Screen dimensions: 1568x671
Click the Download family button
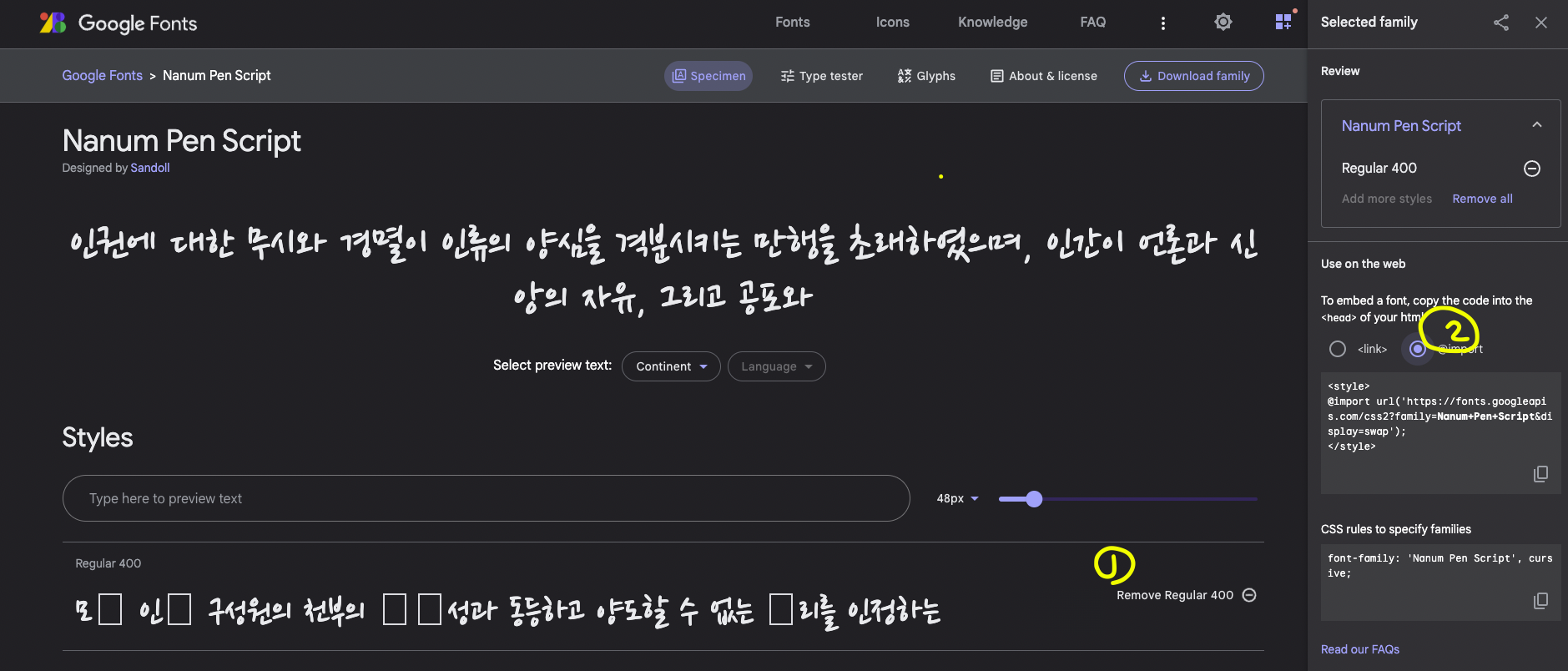click(1194, 76)
